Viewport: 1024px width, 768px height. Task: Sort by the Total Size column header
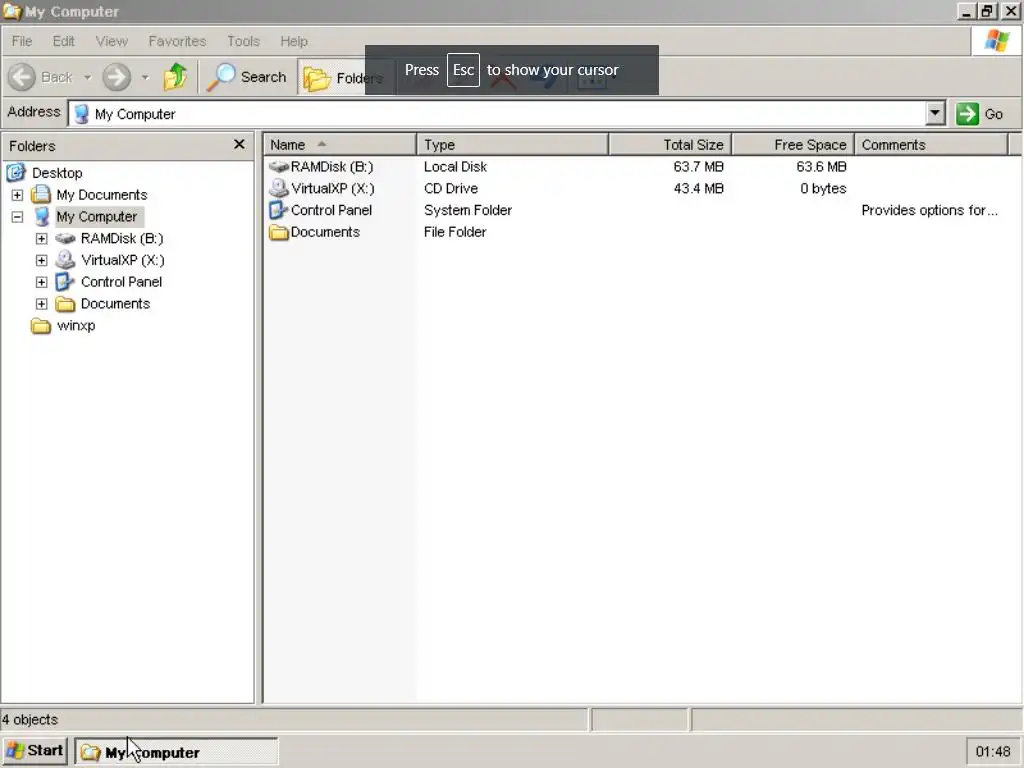click(x=670, y=144)
